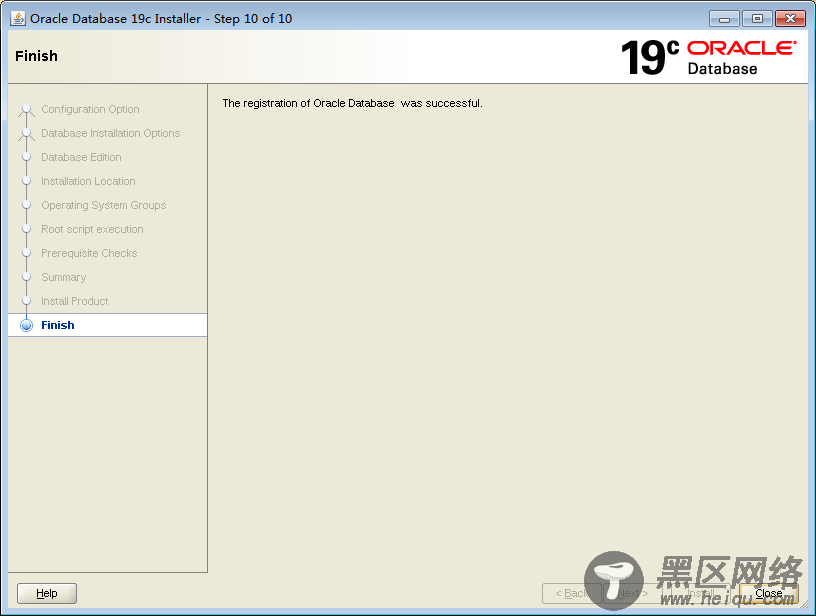Click the registration successful message text

(352, 103)
